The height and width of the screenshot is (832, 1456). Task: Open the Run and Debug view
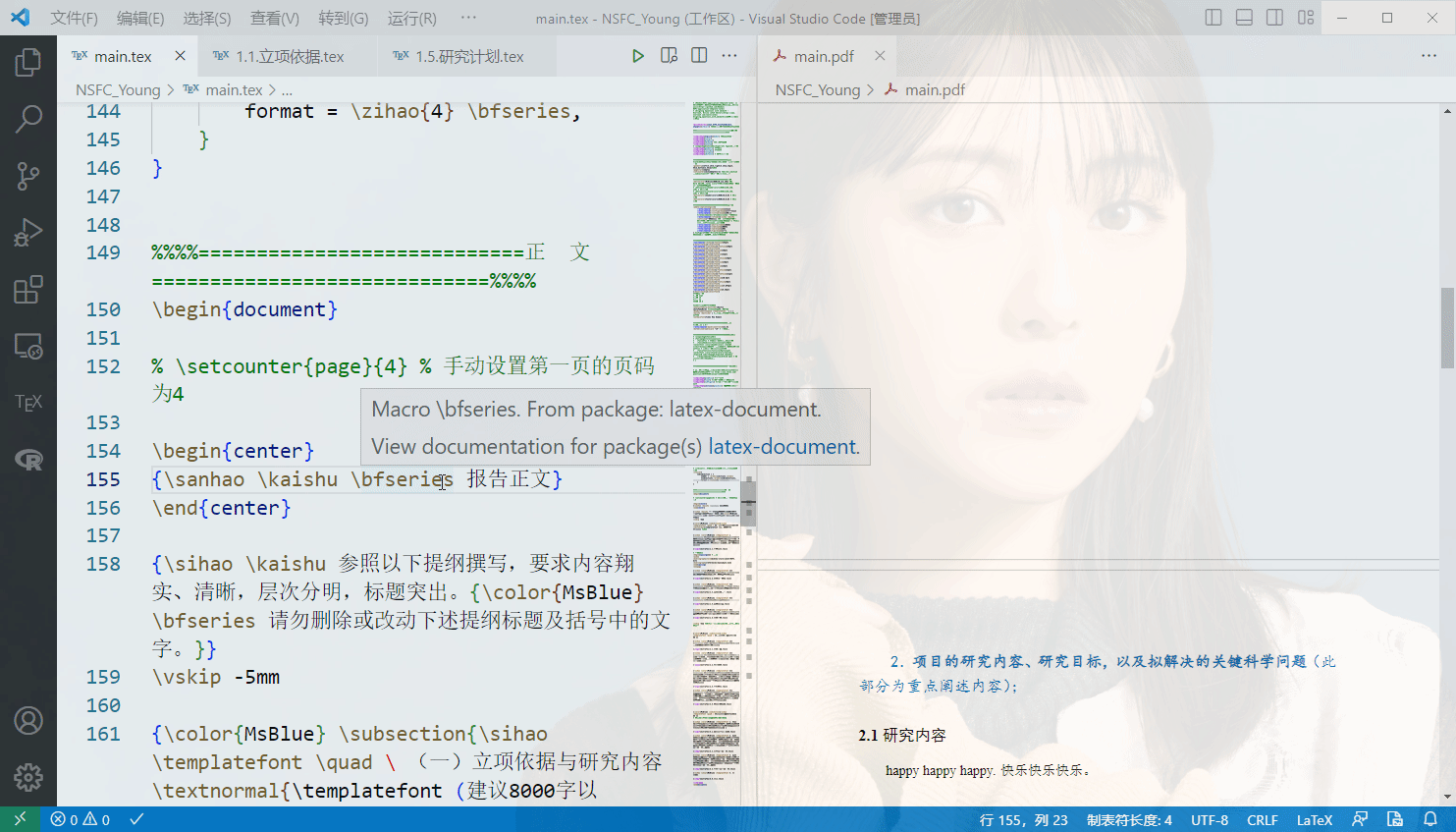pyautogui.click(x=28, y=232)
